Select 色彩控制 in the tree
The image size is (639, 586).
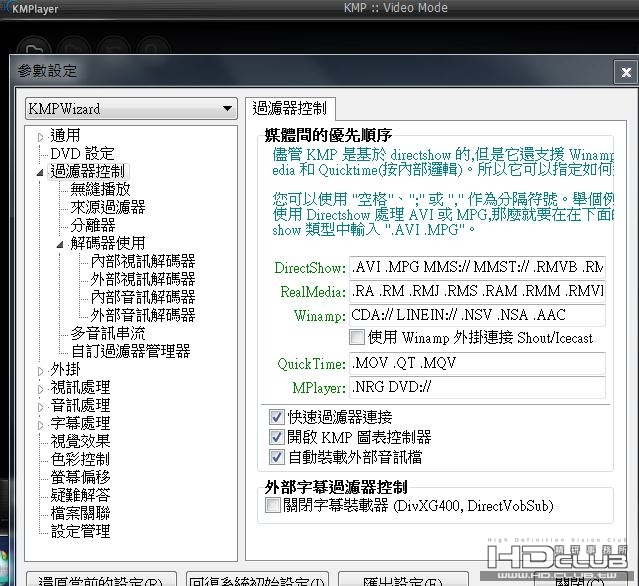tap(80, 459)
